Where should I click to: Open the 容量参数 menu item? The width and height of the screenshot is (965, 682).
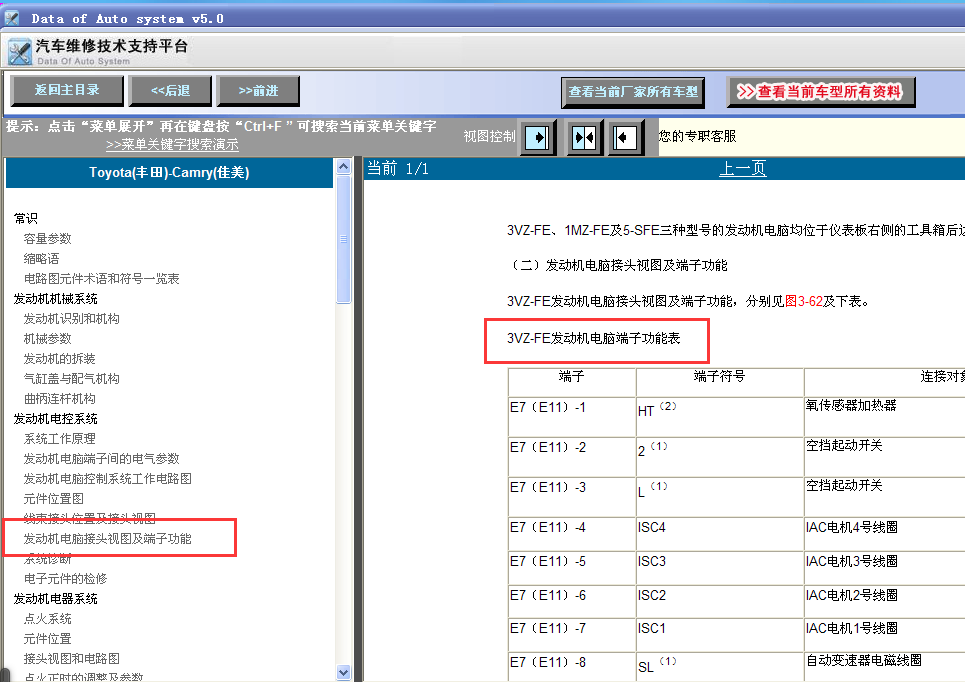click(47, 239)
